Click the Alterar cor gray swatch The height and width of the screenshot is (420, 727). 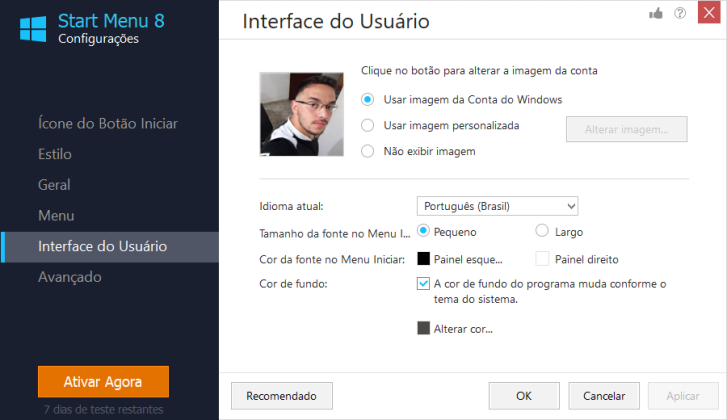pyautogui.click(x=423, y=328)
